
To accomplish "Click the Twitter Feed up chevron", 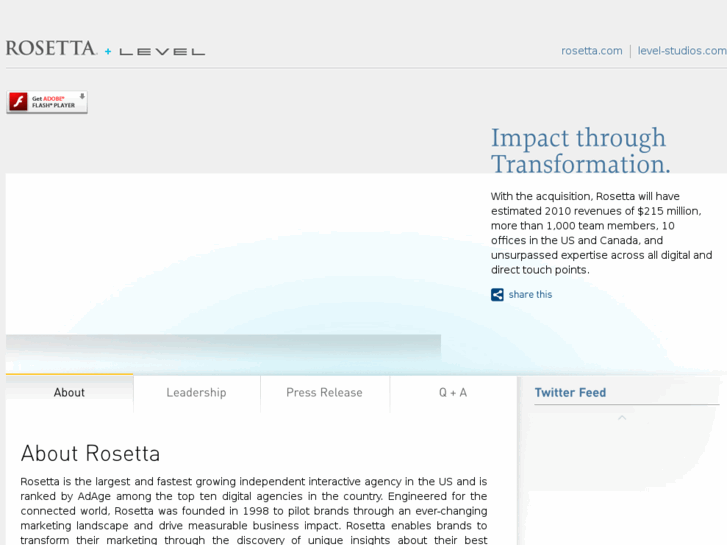I will [622, 418].
